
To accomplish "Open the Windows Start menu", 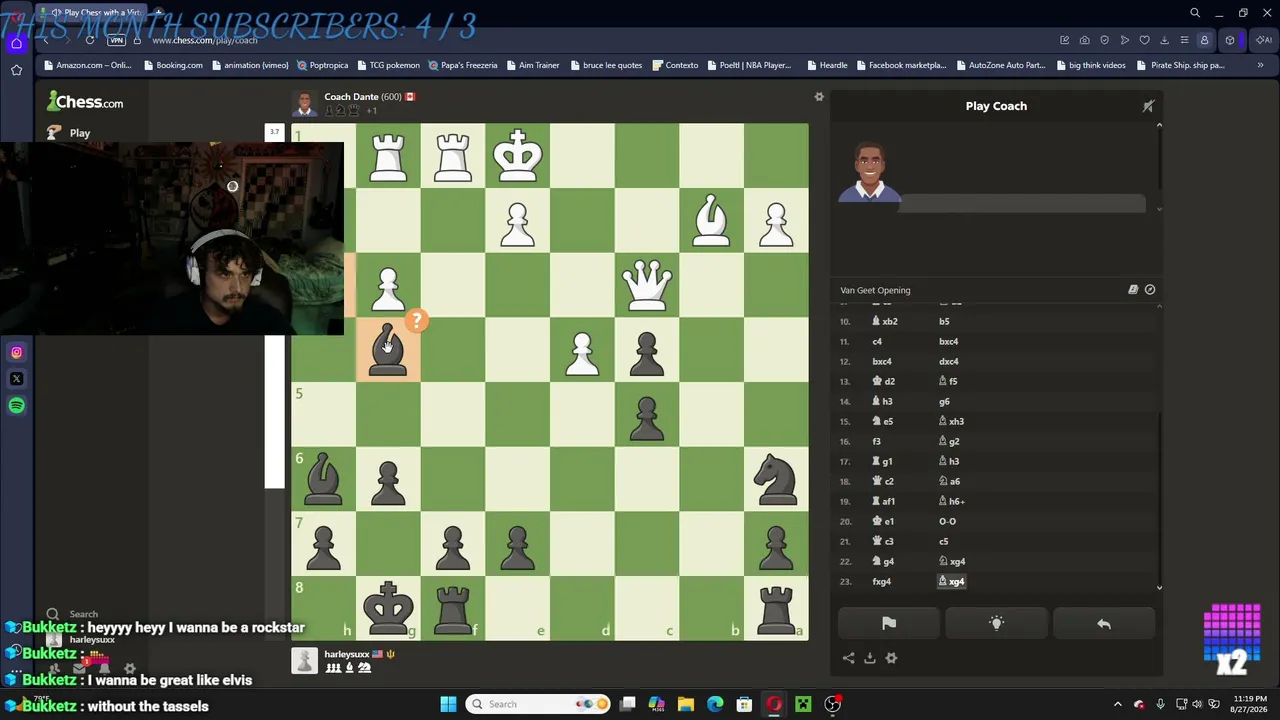I will pyautogui.click(x=449, y=704).
